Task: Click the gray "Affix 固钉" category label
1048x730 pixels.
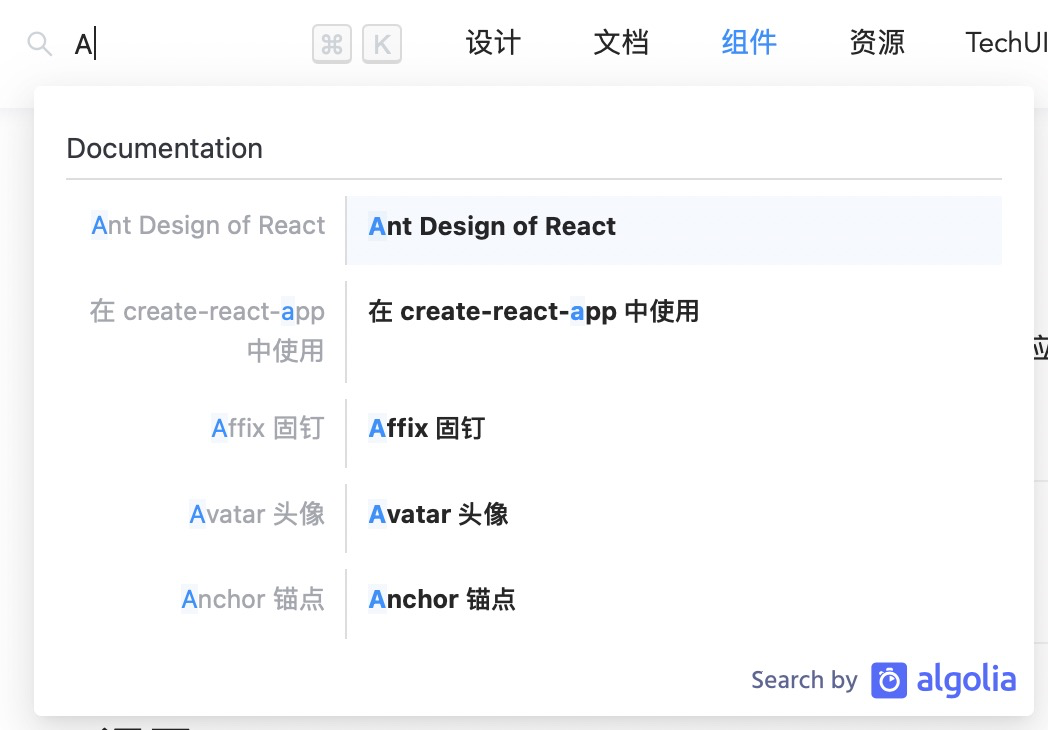Action: click(x=268, y=429)
